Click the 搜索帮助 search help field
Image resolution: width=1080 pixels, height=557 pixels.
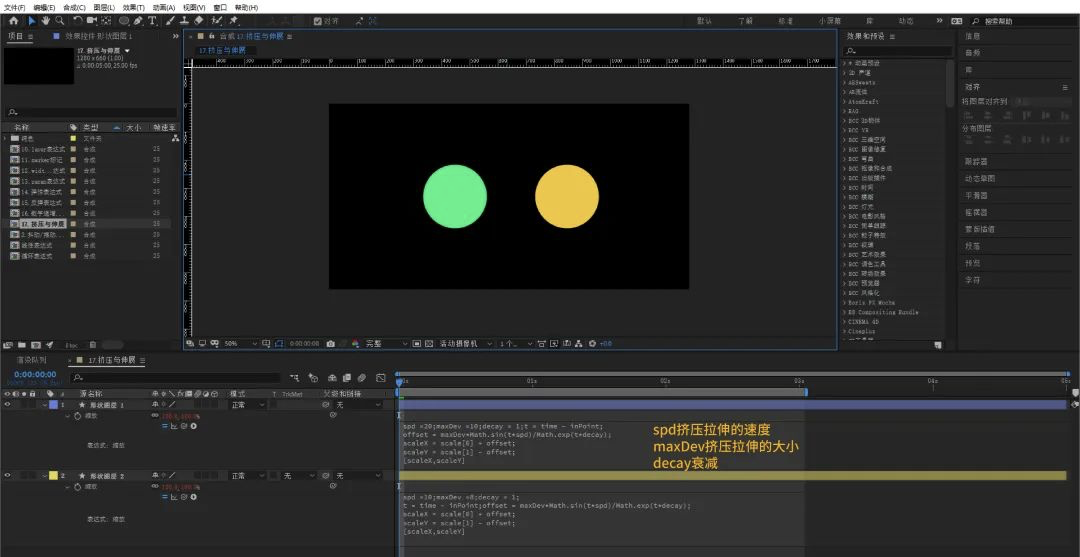pos(1021,21)
